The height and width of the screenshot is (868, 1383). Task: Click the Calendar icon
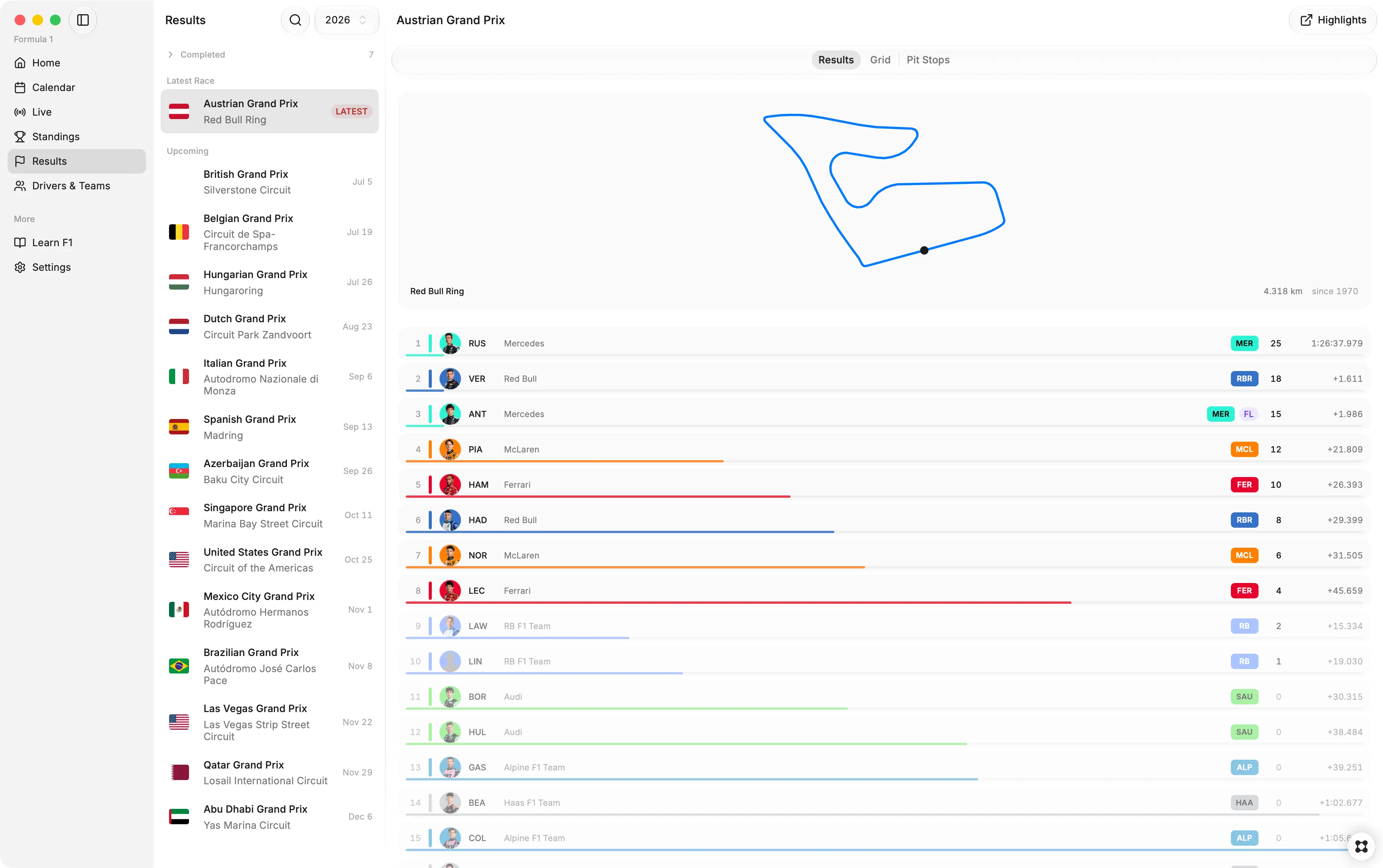point(20,87)
